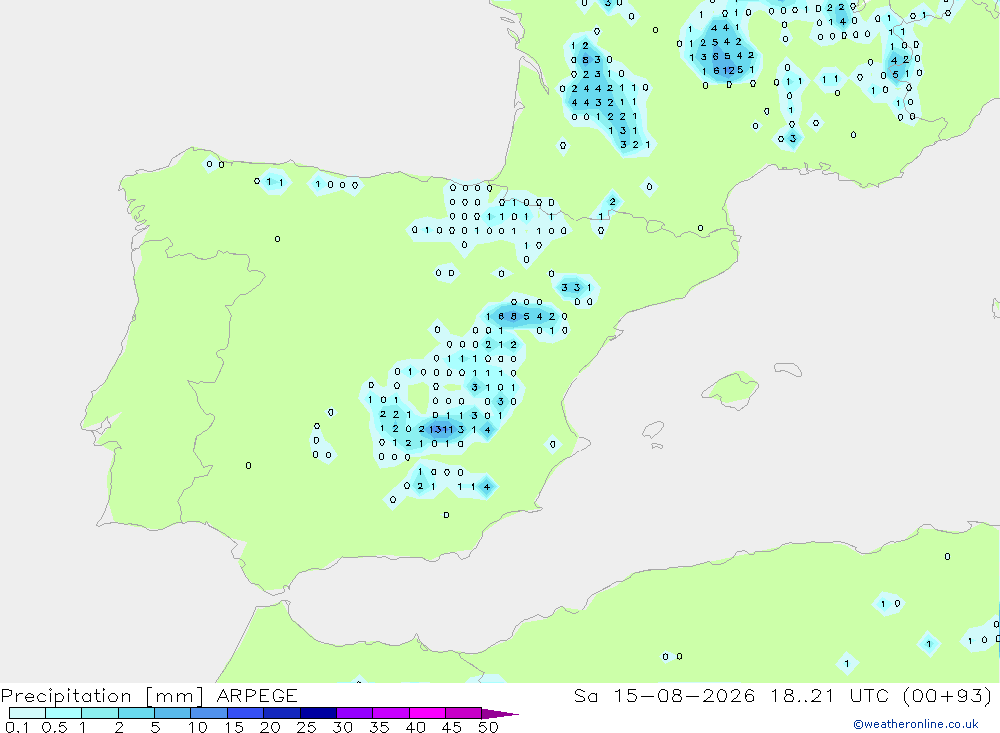Screen dimensions: 1000x733
Task: Click the Ibiza island on the map
Action: coord(653,430)
